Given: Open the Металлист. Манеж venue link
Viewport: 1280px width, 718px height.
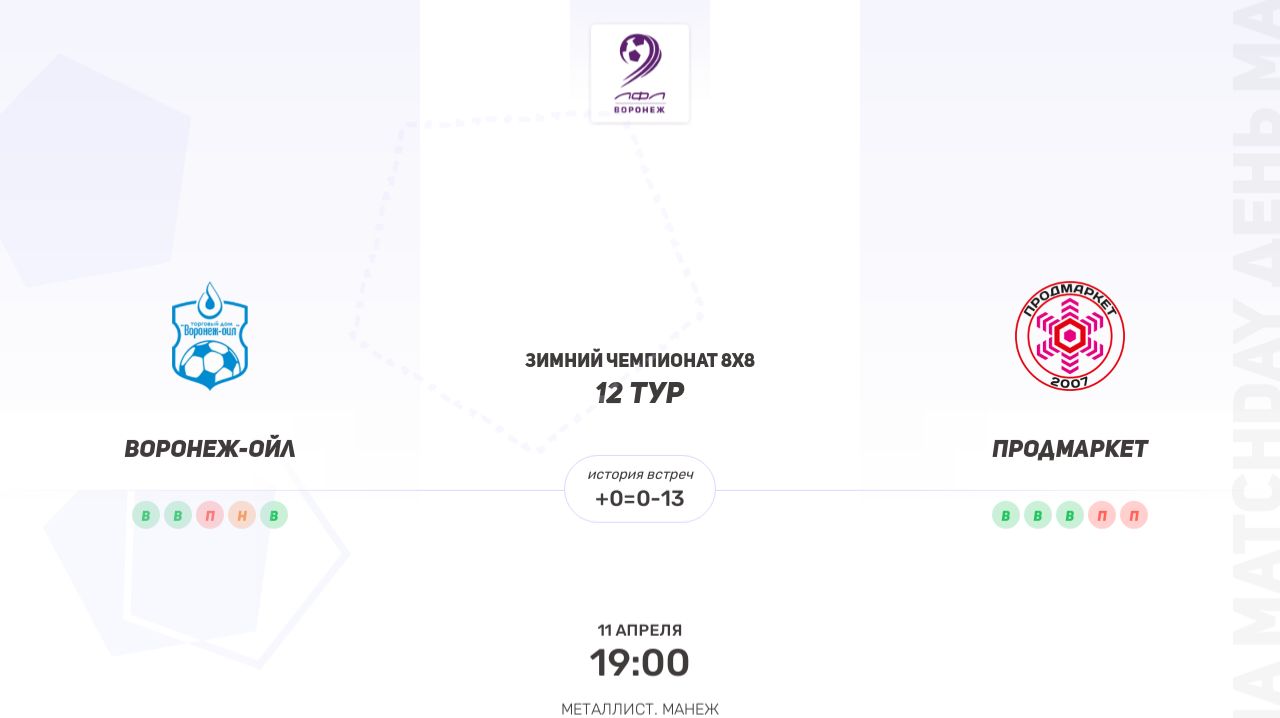Looking at the screenshot, I should 640,709.
